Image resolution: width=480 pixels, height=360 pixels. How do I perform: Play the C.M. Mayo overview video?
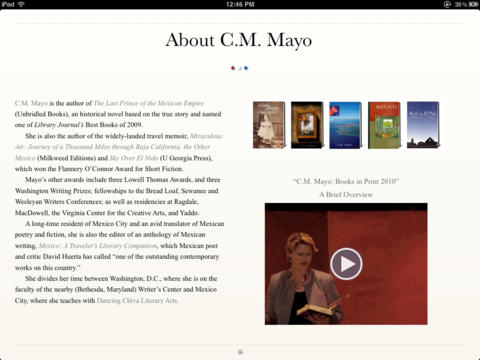coord(346,264)
